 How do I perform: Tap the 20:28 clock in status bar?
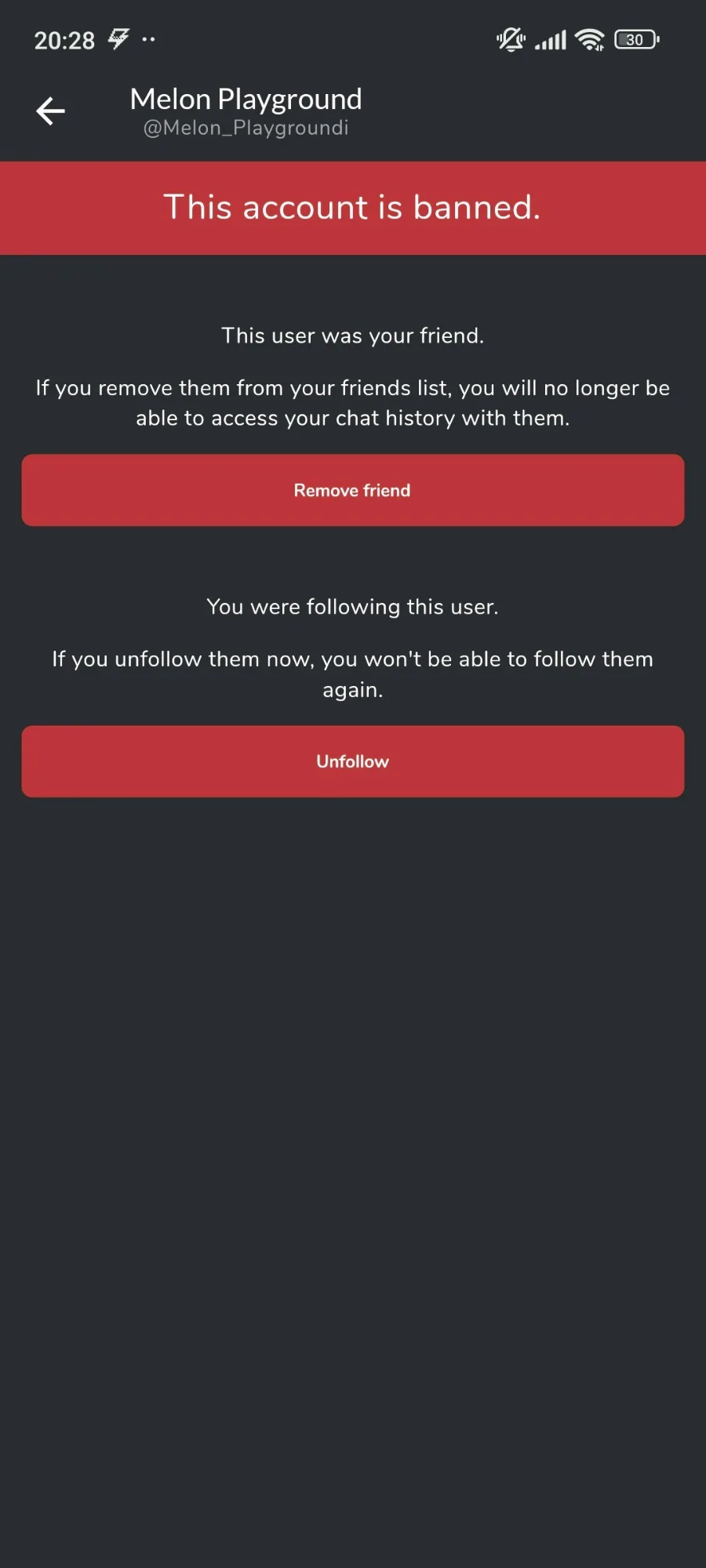[64, 40]
